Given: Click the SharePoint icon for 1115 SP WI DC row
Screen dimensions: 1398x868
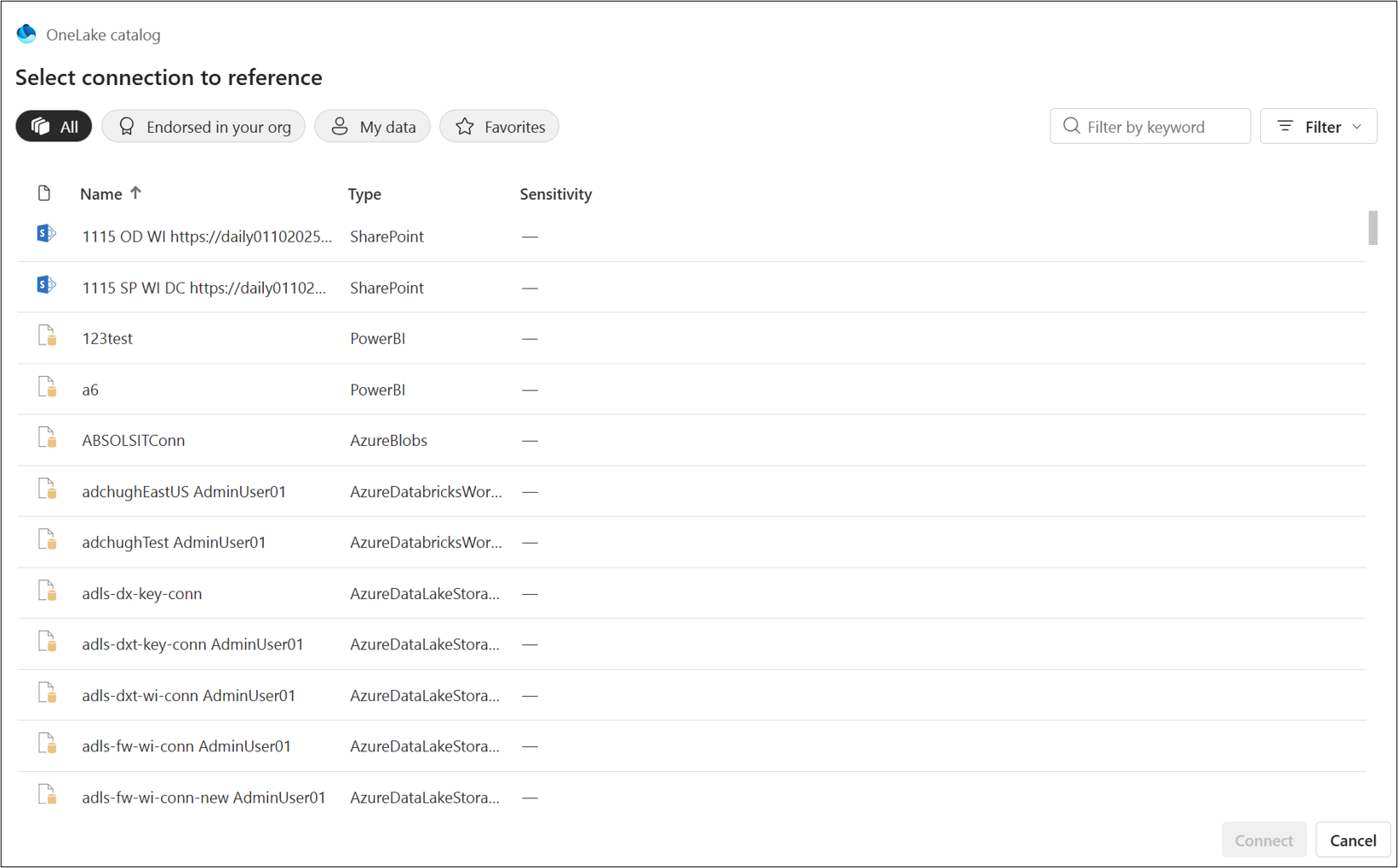Looking at the screenshot, I should pyautogui.click(x=46, y=285).
